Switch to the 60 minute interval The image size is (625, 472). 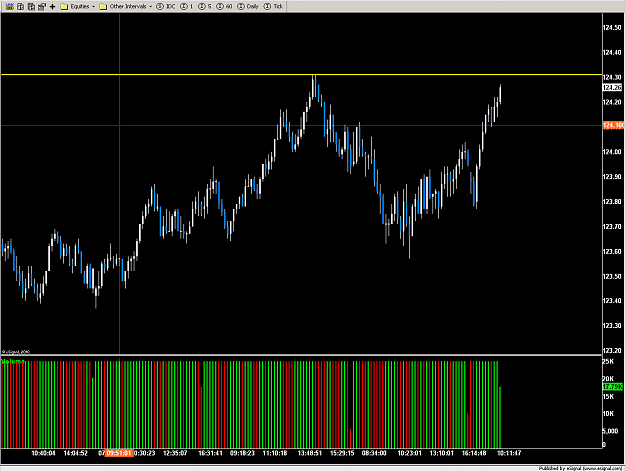pyautogui.click(x=224, y=6)
